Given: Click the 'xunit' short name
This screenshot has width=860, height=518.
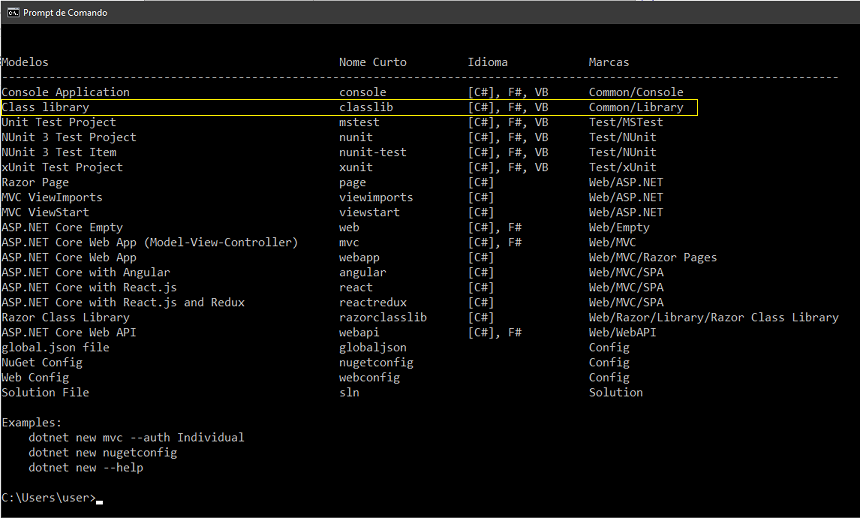Looking at the screenshot, I should (356, 167).
